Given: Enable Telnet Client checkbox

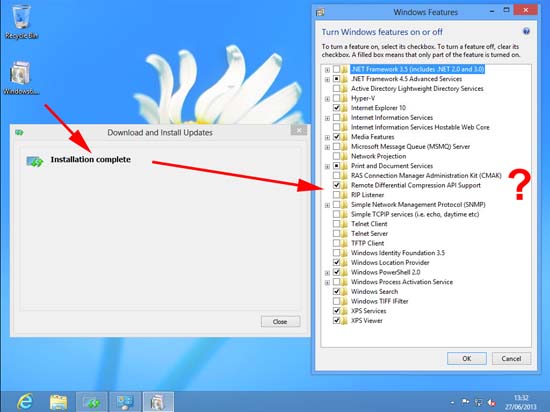Looking at the screenshot, I should pos(336,224).
